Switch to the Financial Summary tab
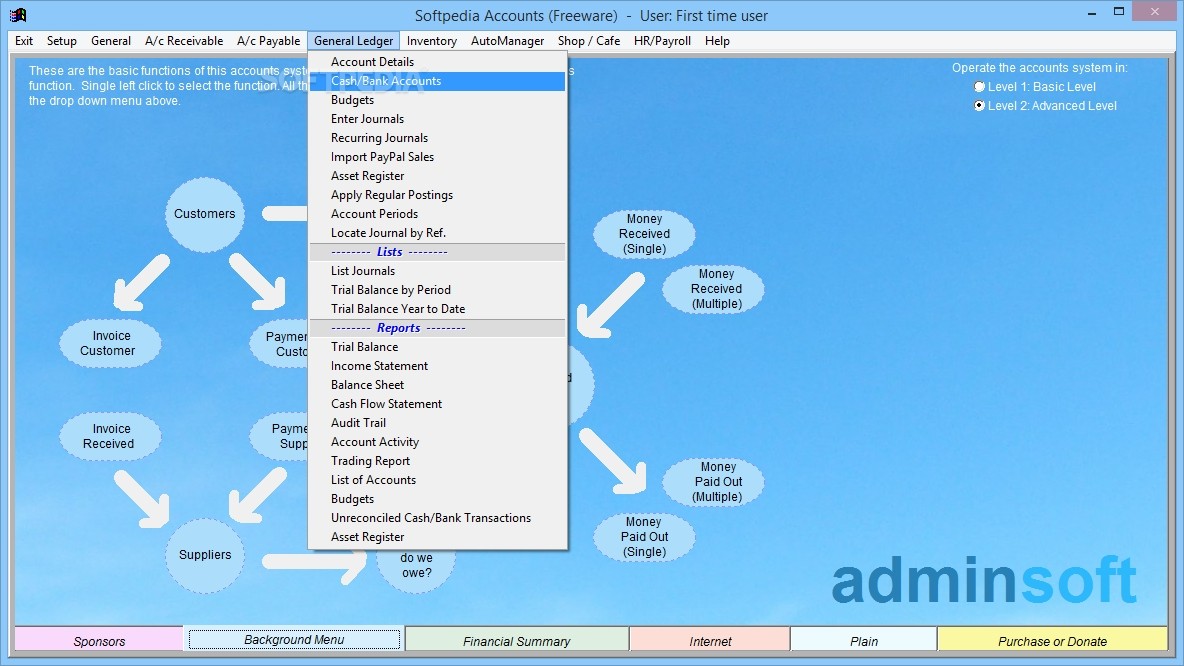The width and height of the screenshot is (1184, 666). (516, 640)
